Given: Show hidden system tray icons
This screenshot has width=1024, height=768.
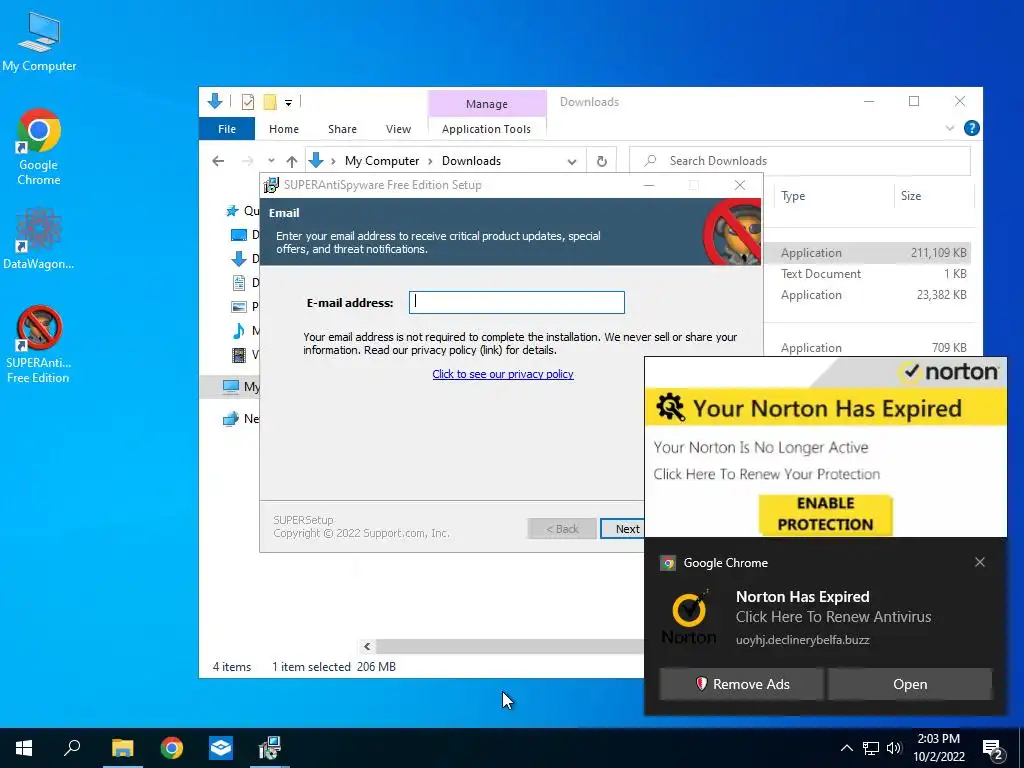Looking at the screenshot, I should tap(846, 748).
